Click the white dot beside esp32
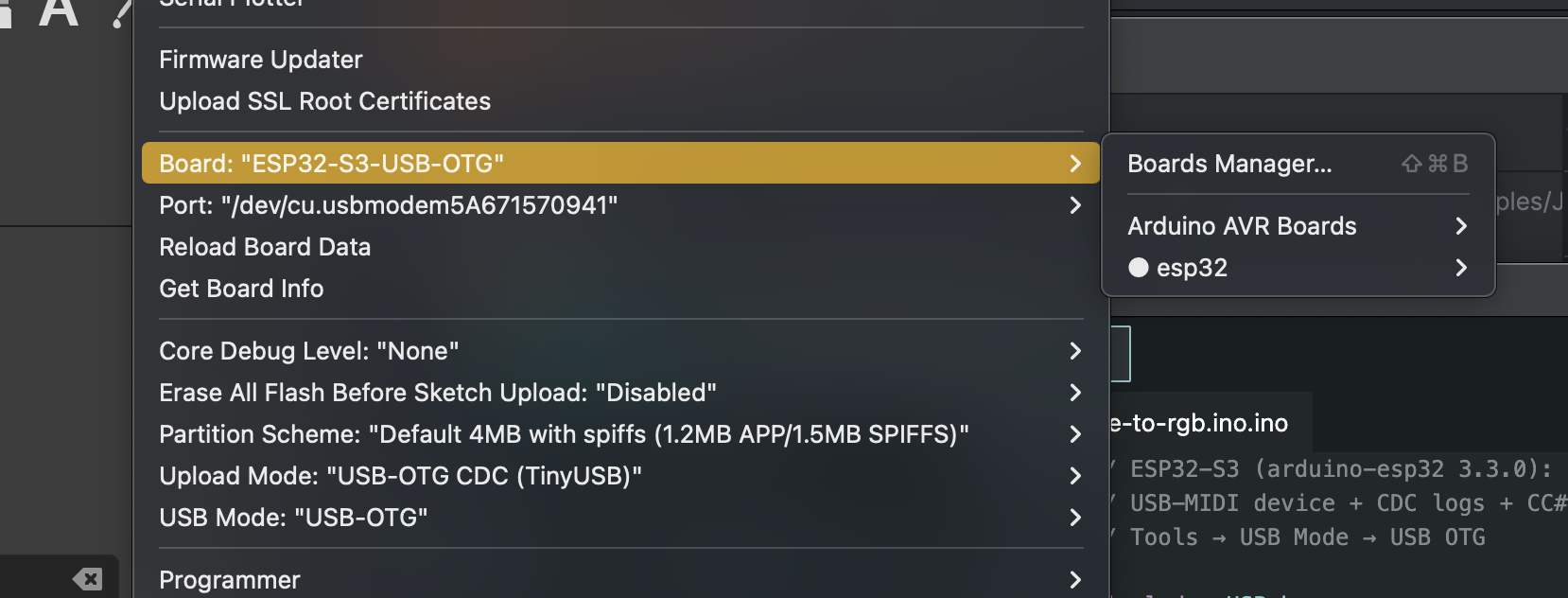Screen dimensions: 1568x598 1139,268
